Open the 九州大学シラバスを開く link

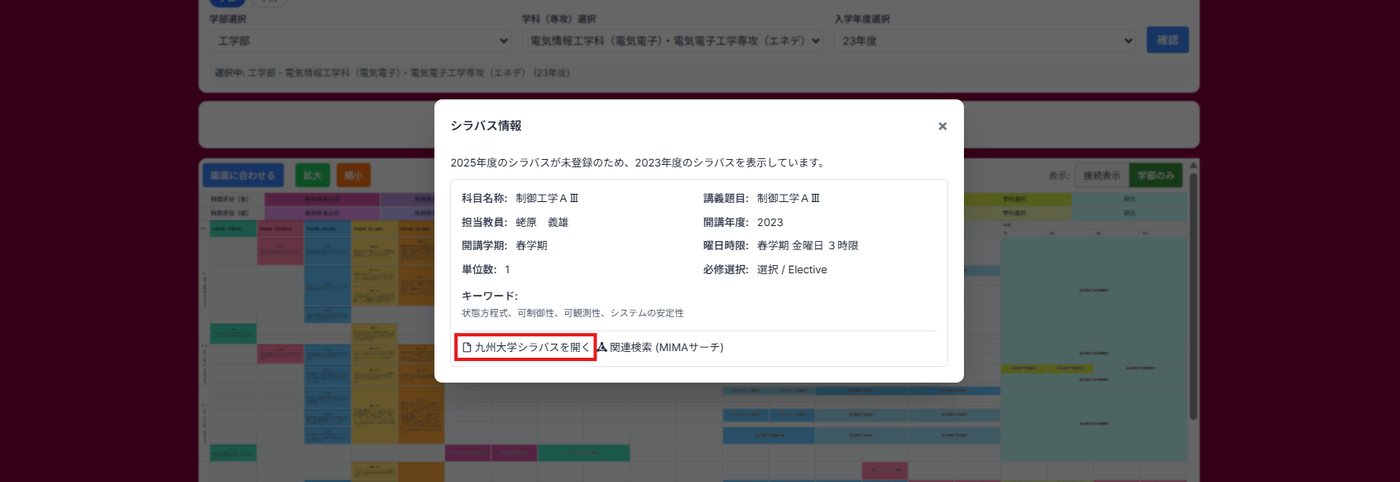tap(526, 347)
